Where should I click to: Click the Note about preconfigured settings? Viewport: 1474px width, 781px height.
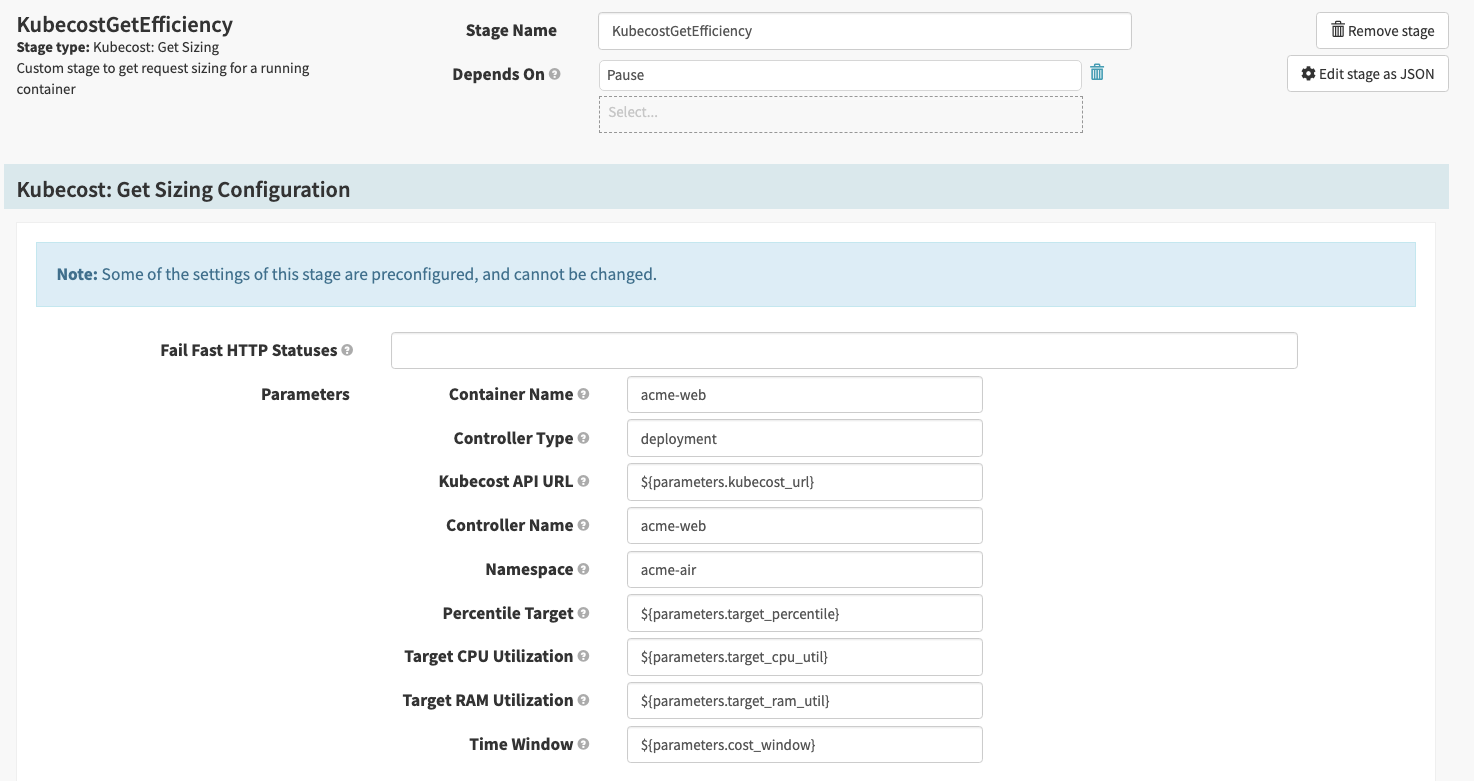(726, 274)
